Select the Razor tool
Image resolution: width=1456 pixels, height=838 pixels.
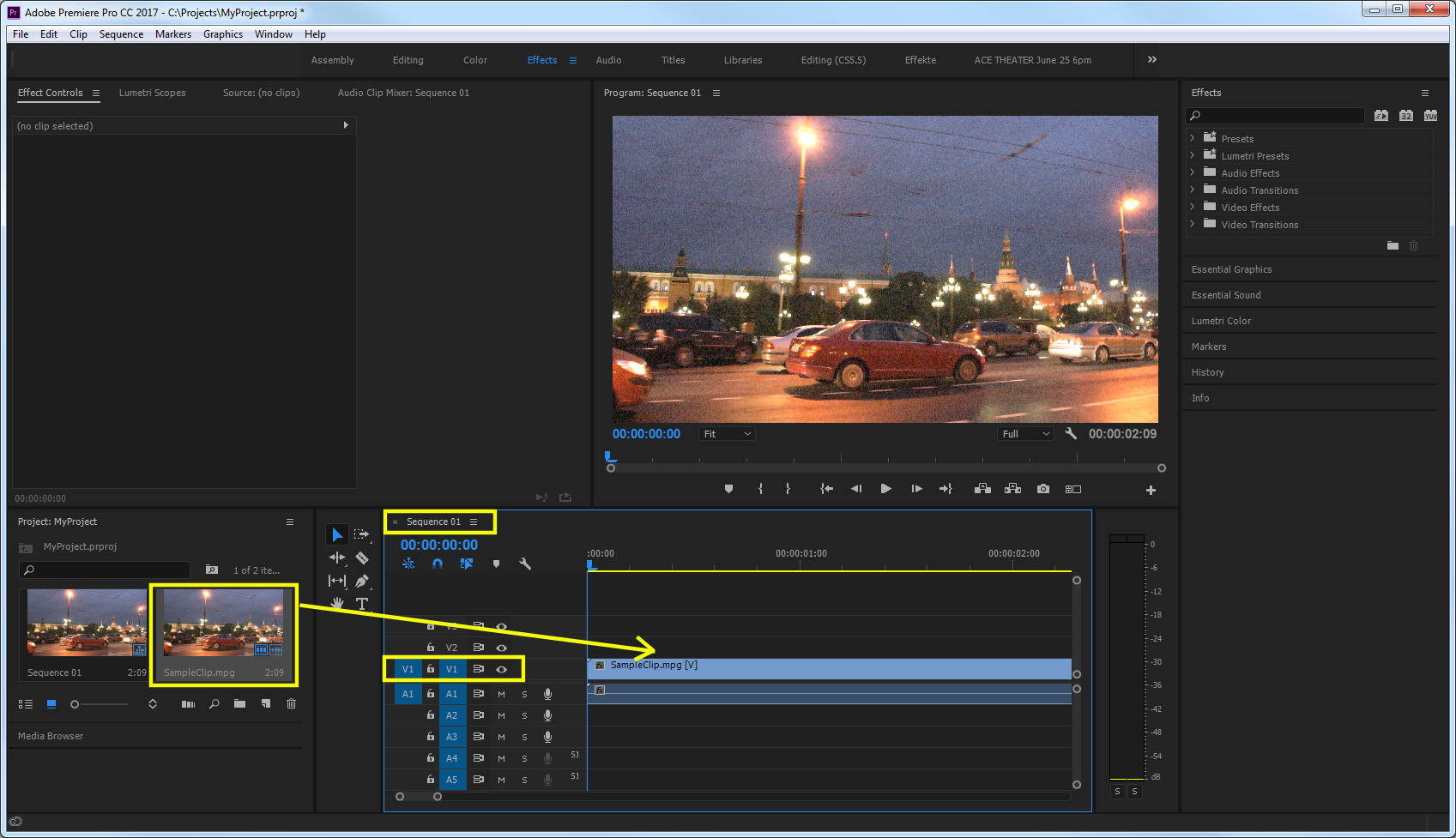pyautogui.click(x=363, y=557)
